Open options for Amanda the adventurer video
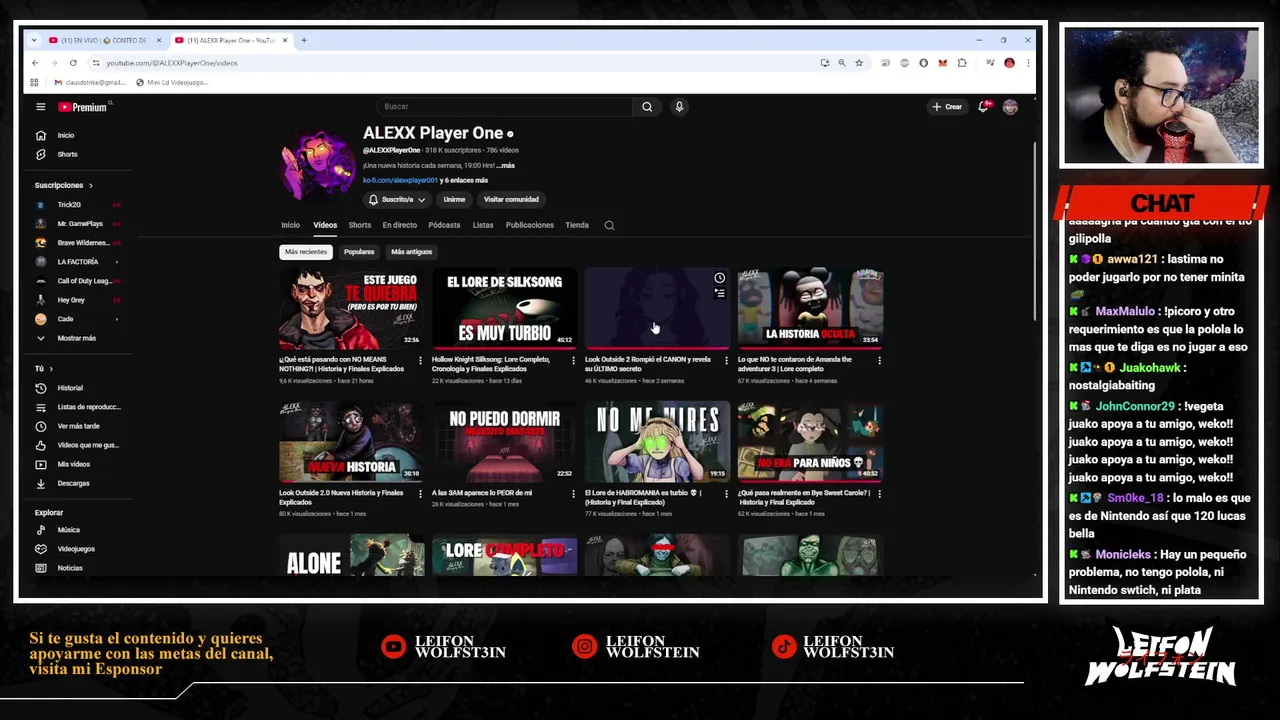Viewport: 1280px width, 720px height. coord(879,360)
